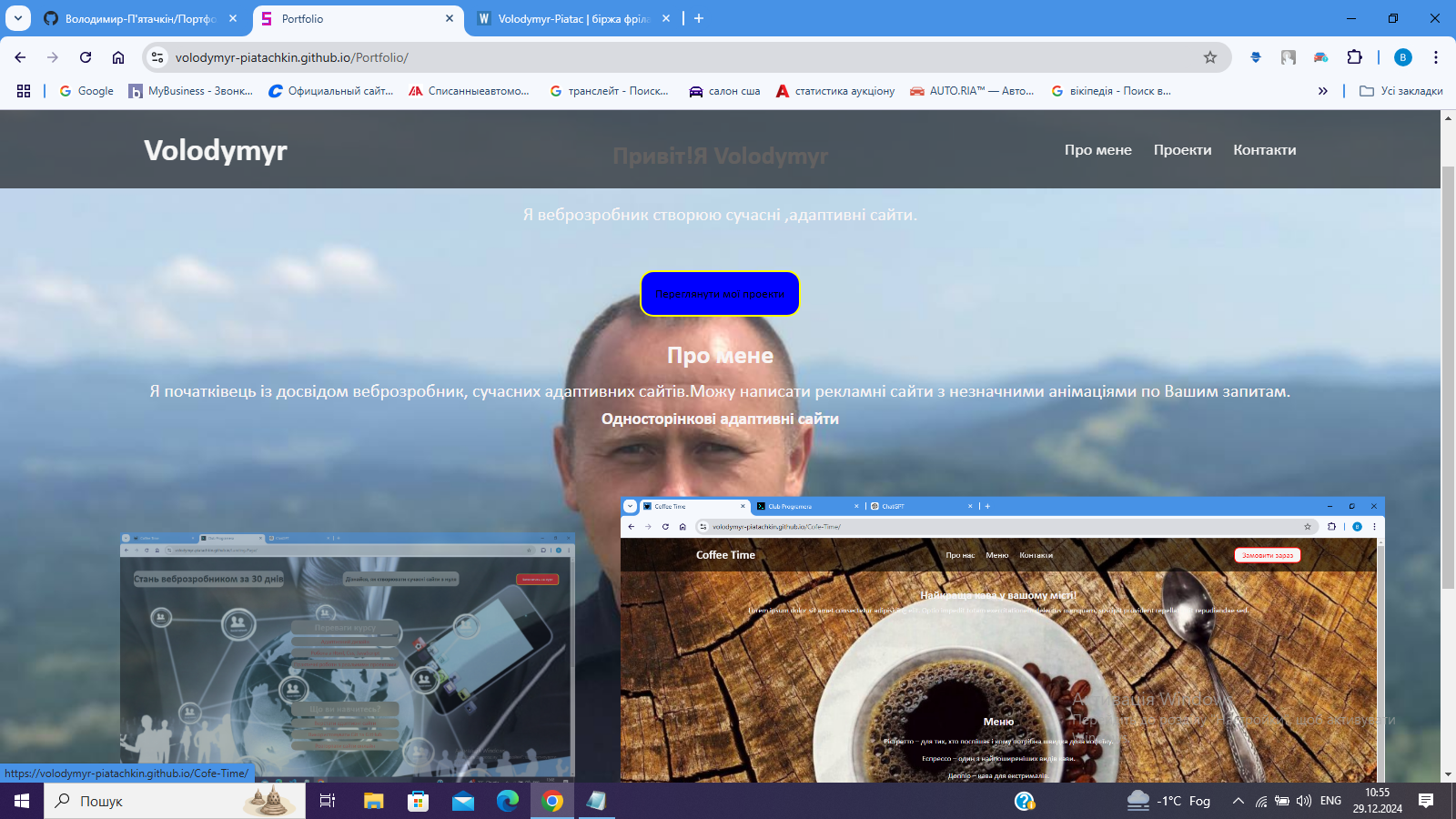
Task: Show hidden system tray icons
Action: tap(1238, 801)
